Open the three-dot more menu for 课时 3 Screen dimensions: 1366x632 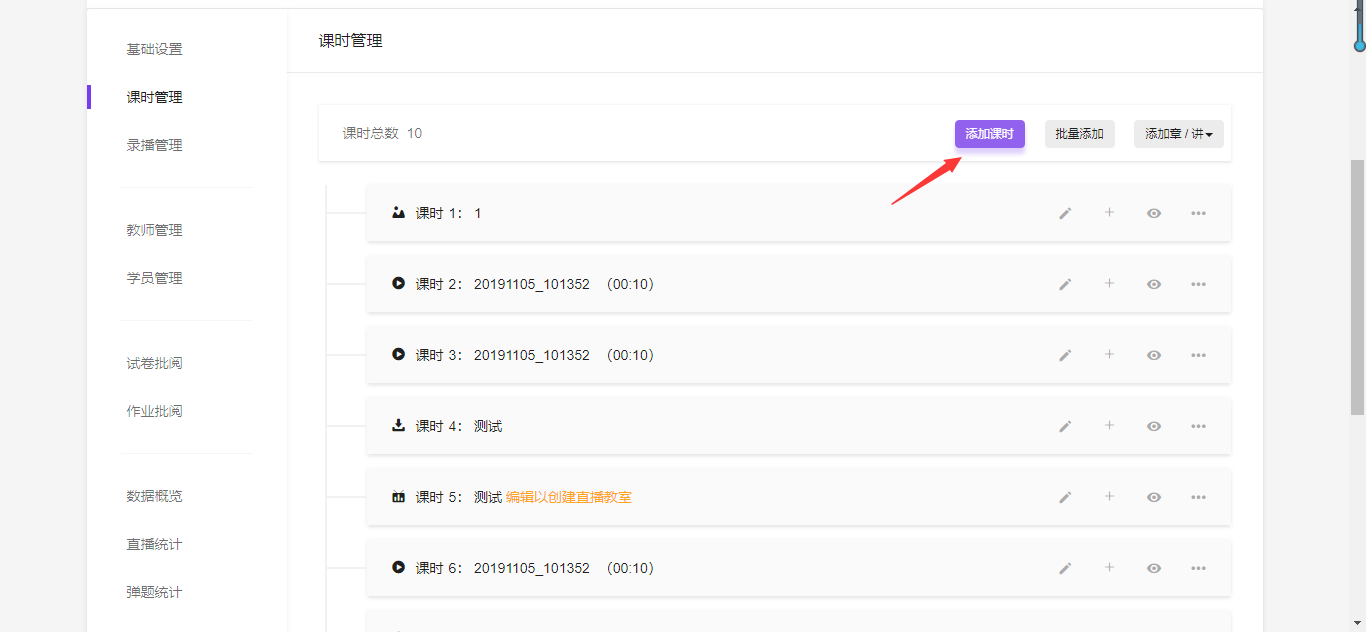point(1198,355)
